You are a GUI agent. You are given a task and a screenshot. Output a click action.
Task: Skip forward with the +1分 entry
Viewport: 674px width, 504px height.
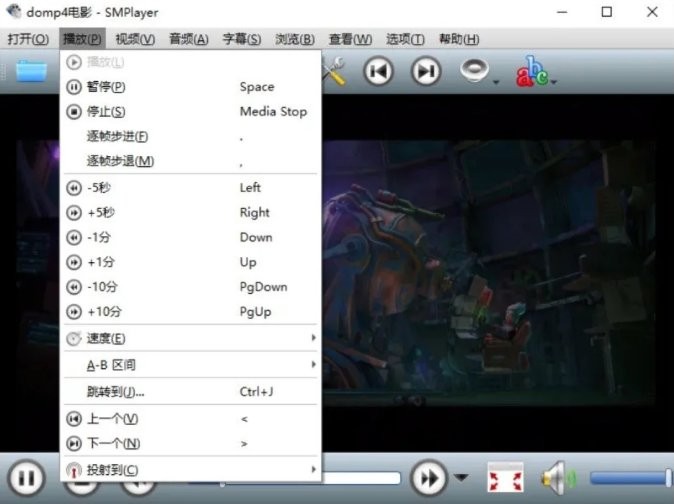190,262
